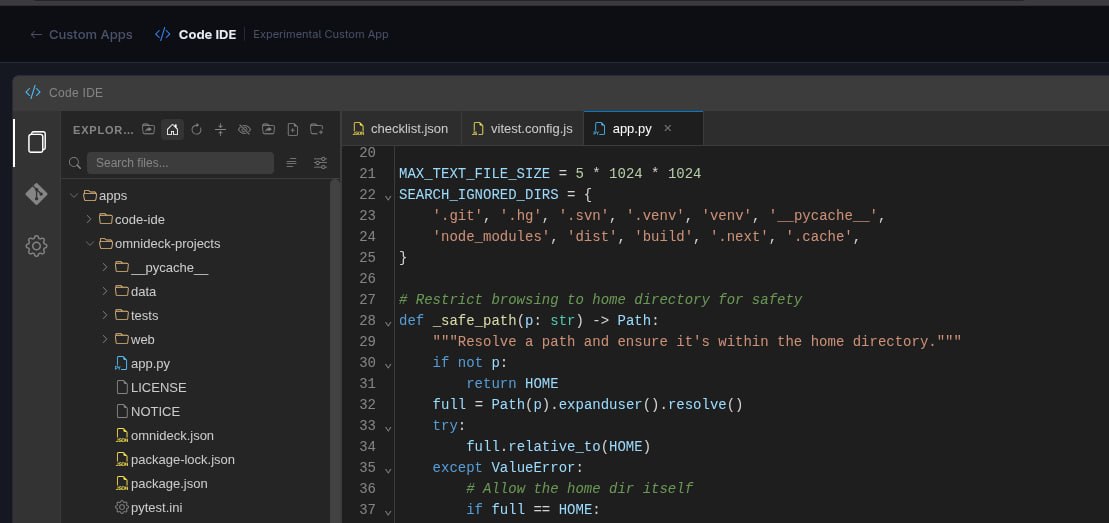Open the Source Control git view
Image resolution: width=1109 pixels, height=523 pixels.
[37, 194]
